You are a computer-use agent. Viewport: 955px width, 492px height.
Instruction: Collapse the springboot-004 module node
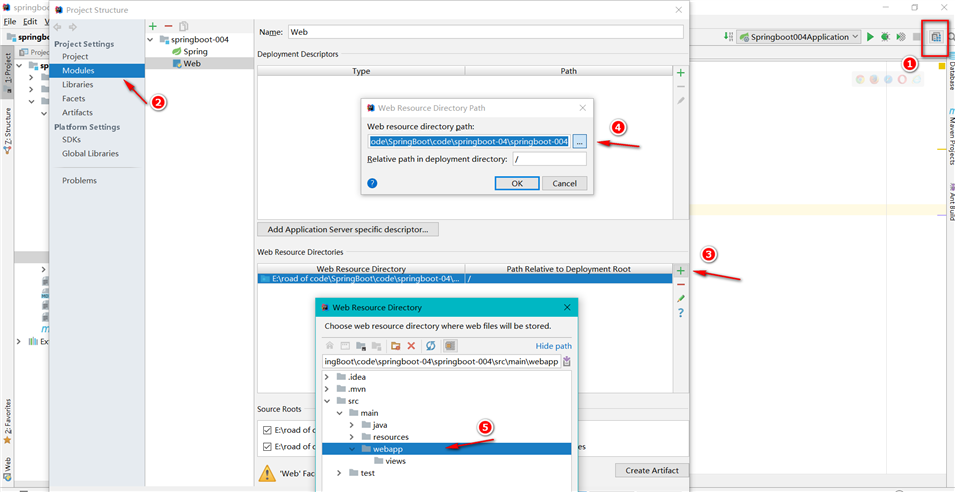(151, 40)
